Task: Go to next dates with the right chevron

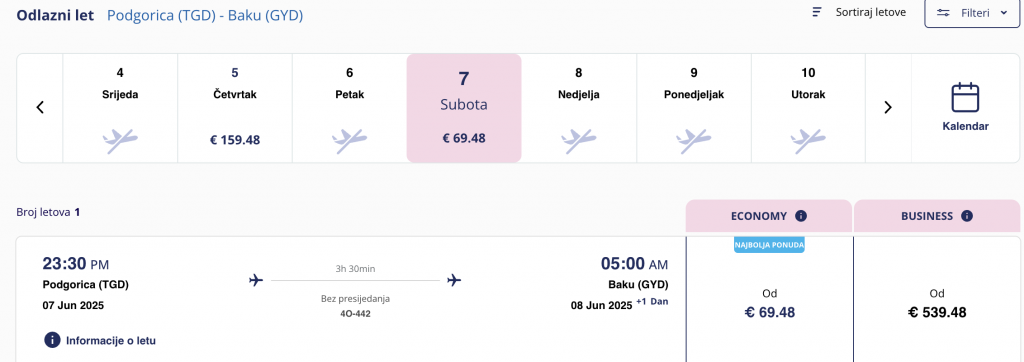Action: (888, 107)
